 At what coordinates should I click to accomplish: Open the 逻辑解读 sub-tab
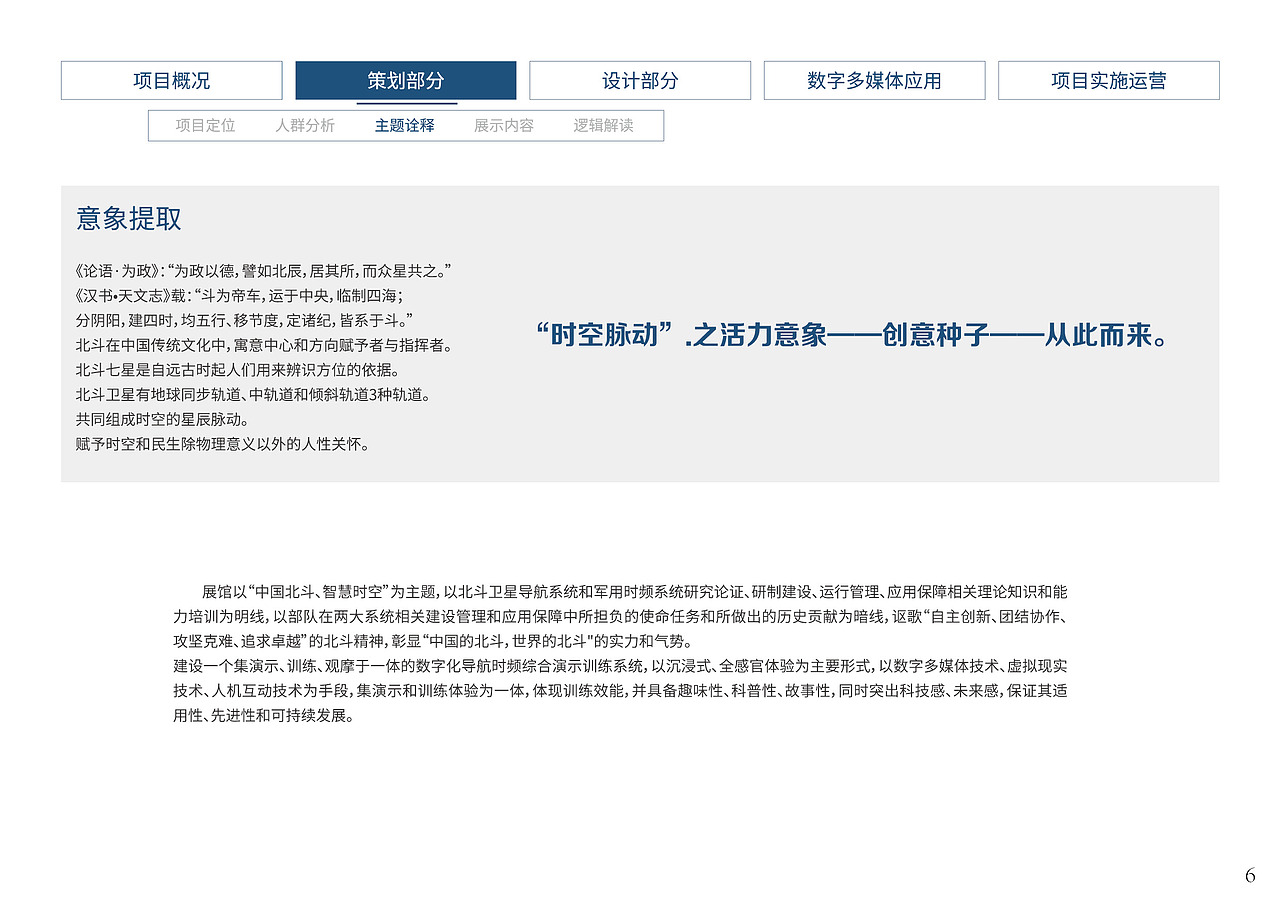click(603, 126)
